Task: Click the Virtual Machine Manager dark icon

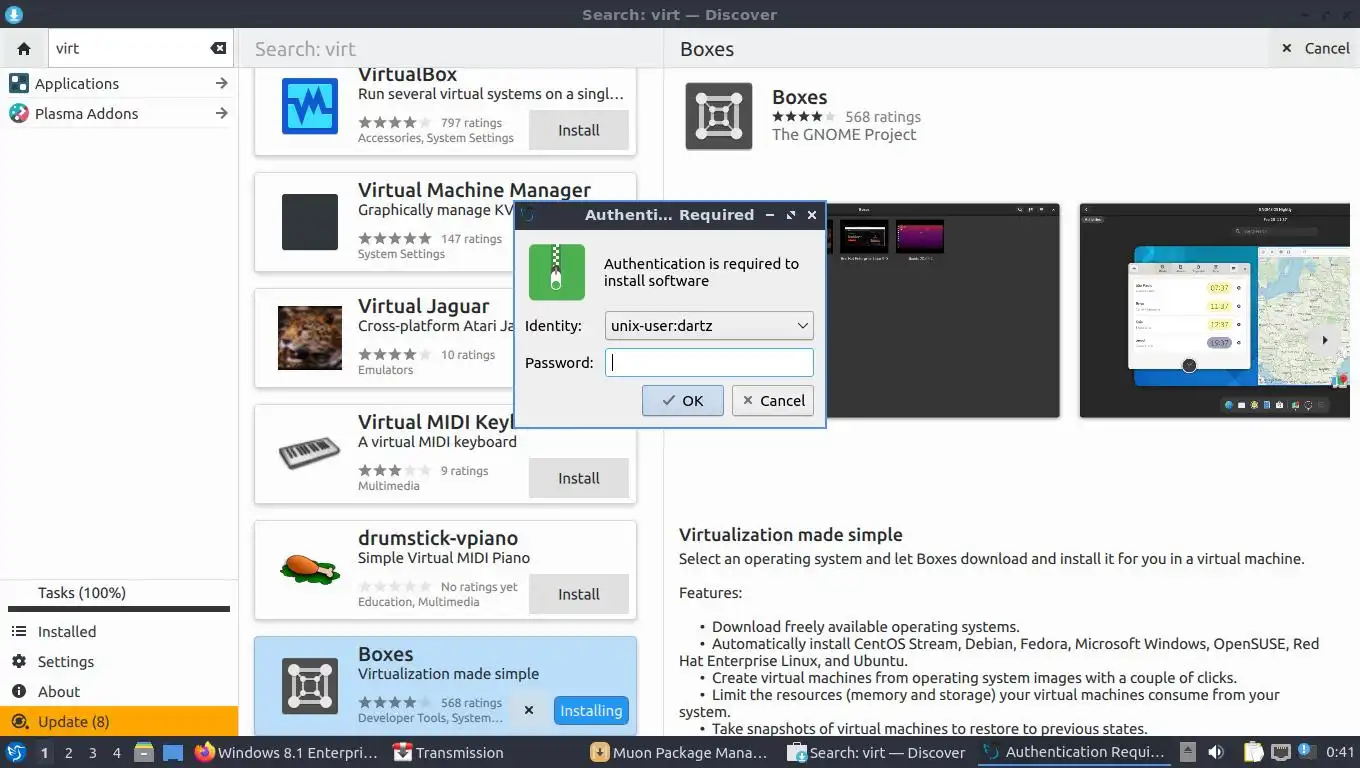Action: pyautogui.click(x=310, y=222)
